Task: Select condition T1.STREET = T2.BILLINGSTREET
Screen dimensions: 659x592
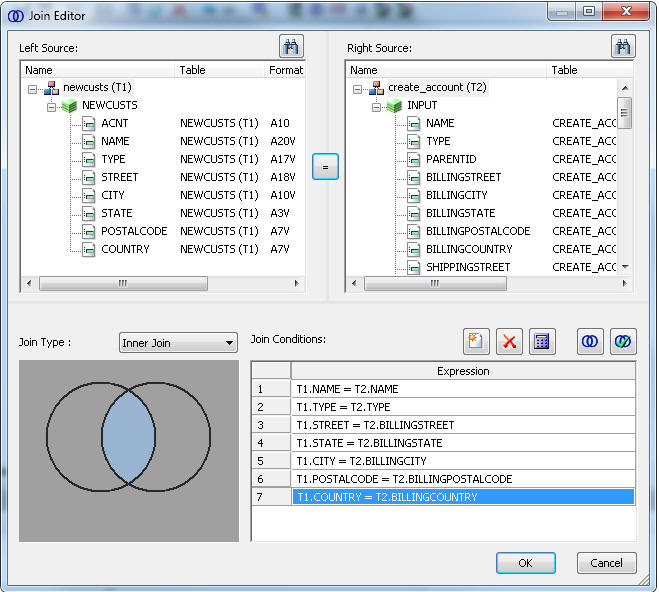Action: click(463, 425)
